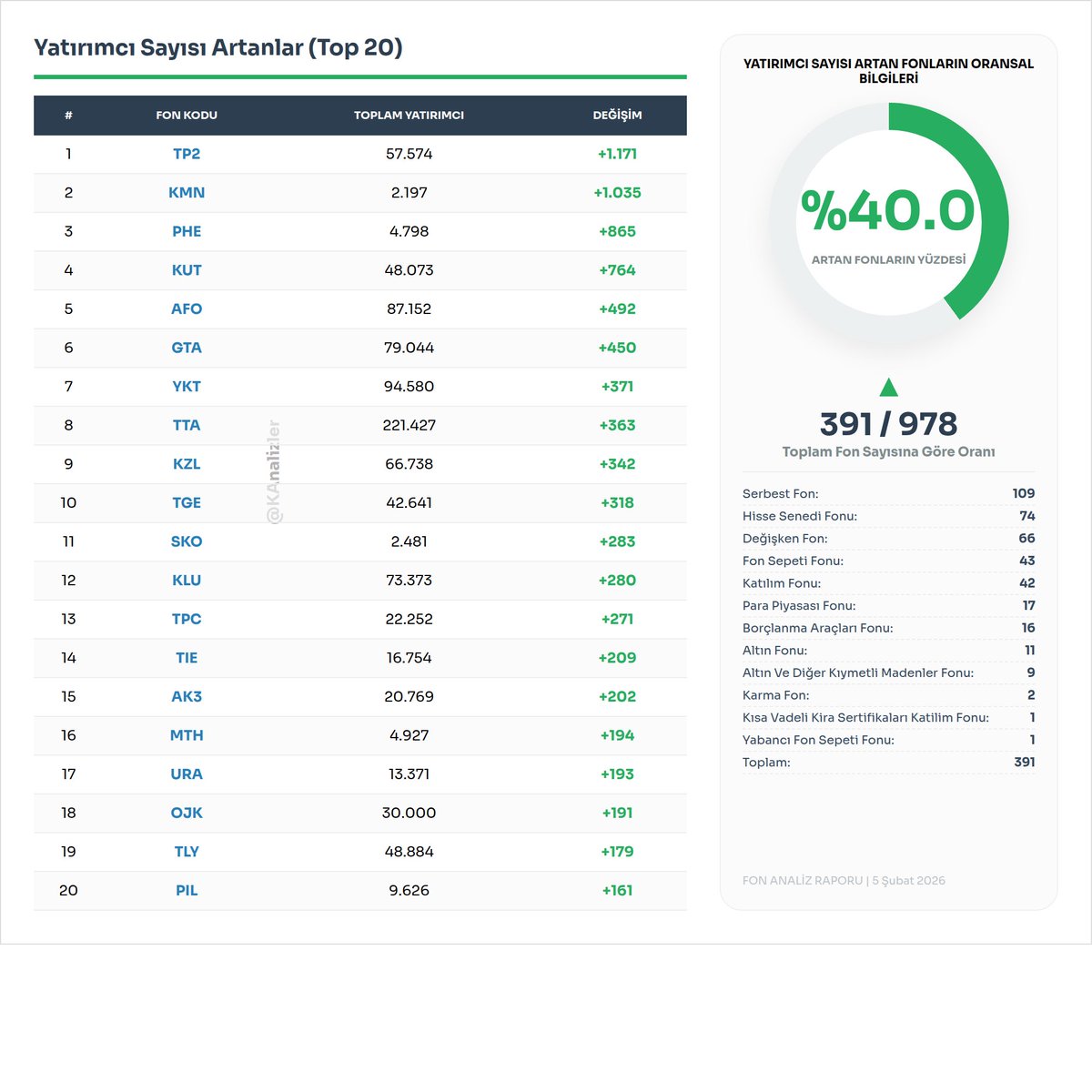Select the KLU fund code
This screenshot has height=1092, width=1092.
click(x=187, y=581)
